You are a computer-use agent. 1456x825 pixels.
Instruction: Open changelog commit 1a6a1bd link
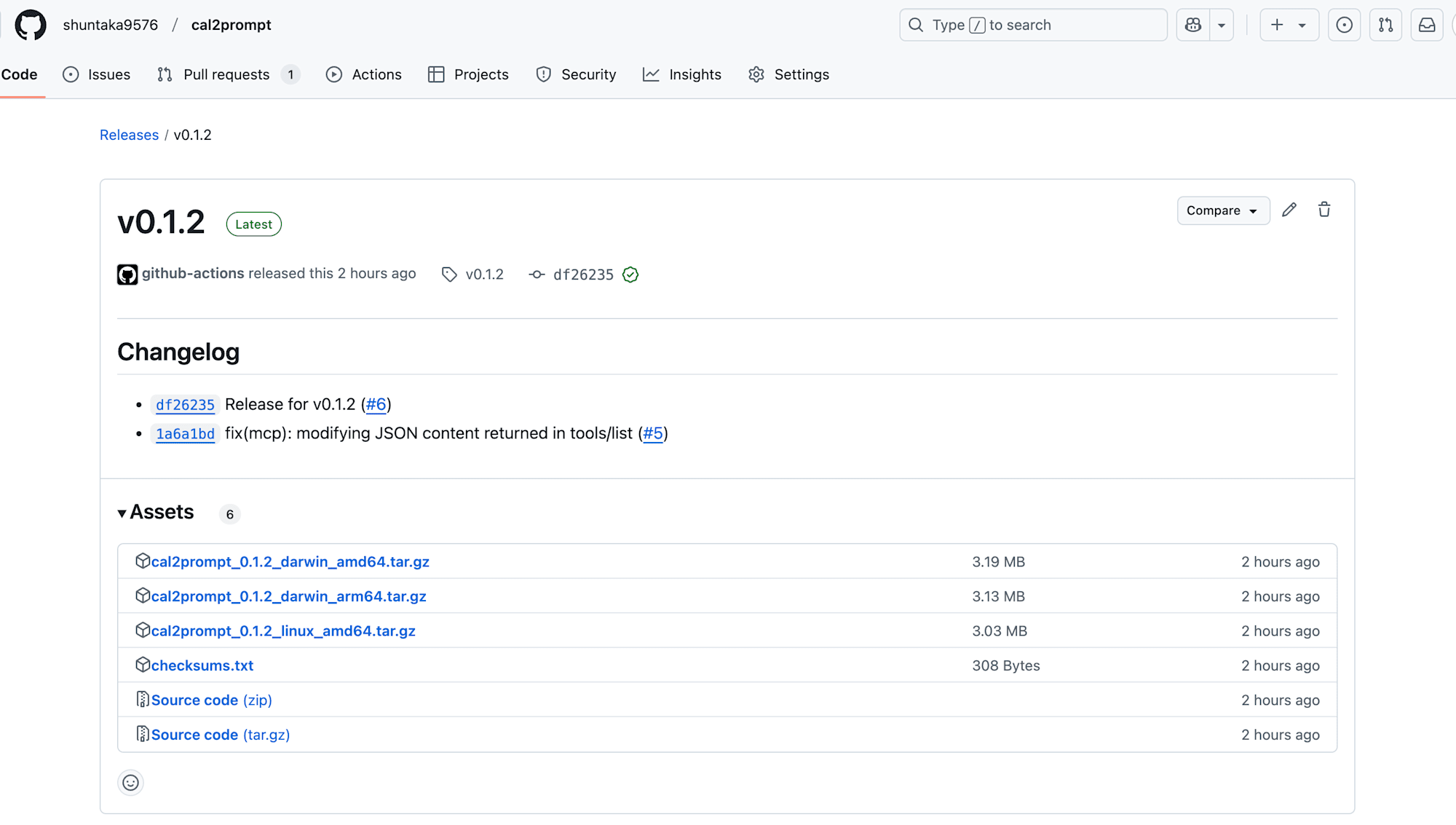pyautogui.click(x=185, y=434)
